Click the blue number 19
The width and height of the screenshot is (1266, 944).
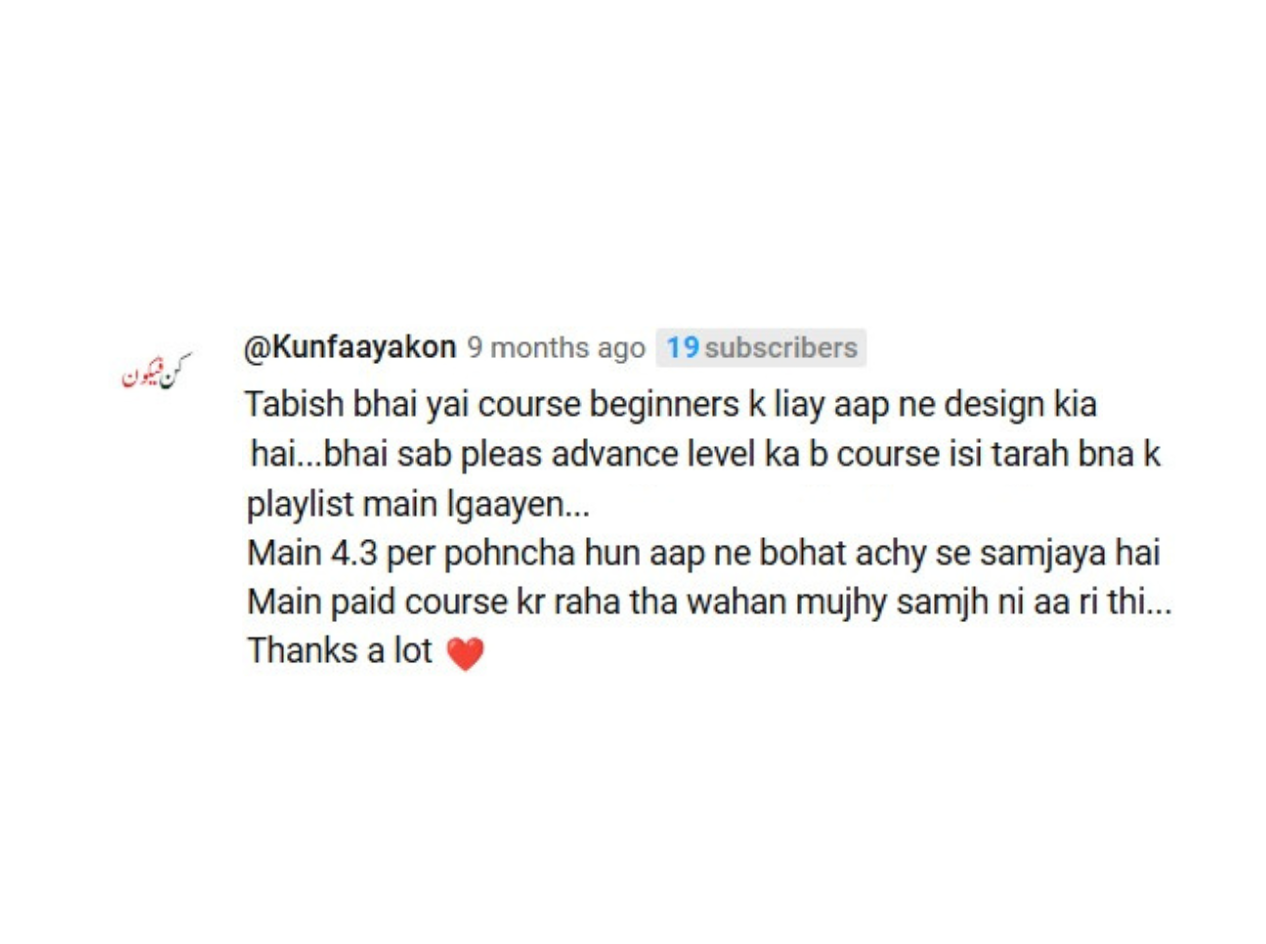pyautogui.click(x=682, y=348)
